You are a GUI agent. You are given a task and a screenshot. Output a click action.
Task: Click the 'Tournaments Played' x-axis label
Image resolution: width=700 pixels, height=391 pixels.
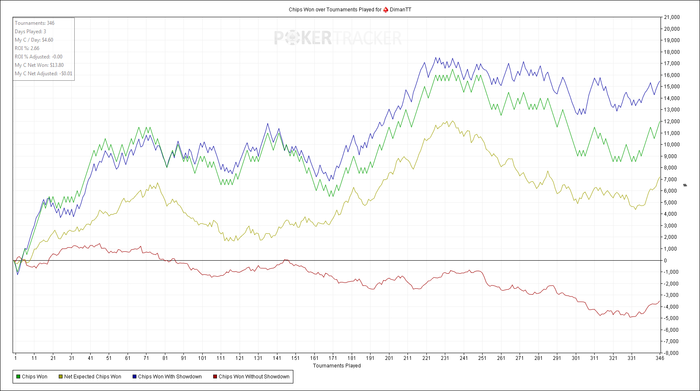point(337,366)
